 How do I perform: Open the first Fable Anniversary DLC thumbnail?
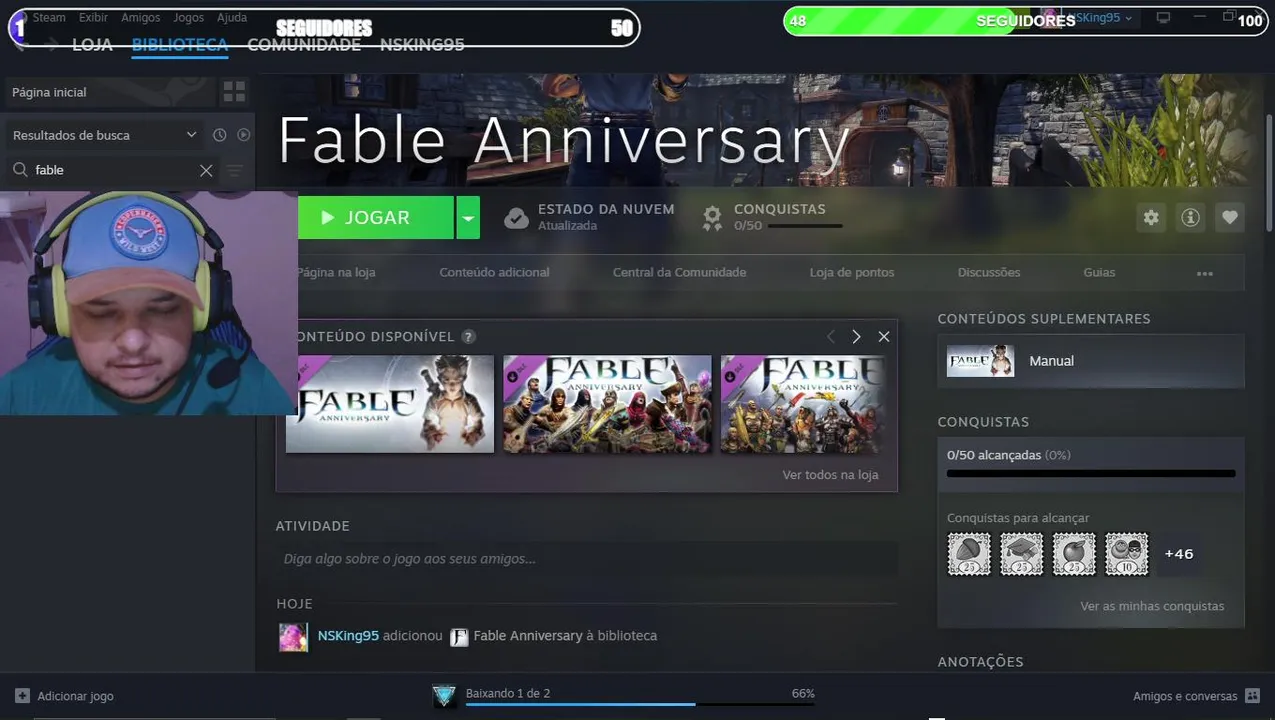390,404
